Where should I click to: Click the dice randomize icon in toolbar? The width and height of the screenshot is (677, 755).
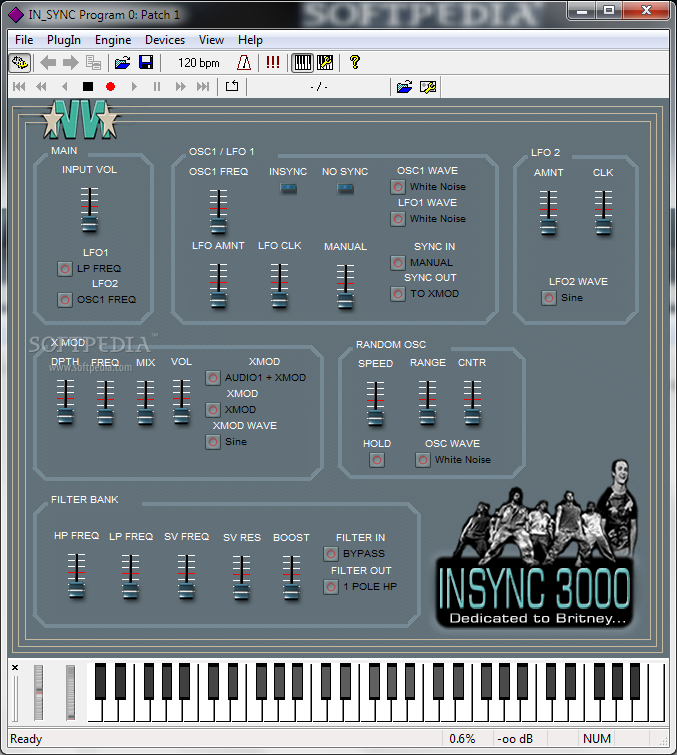20,63
